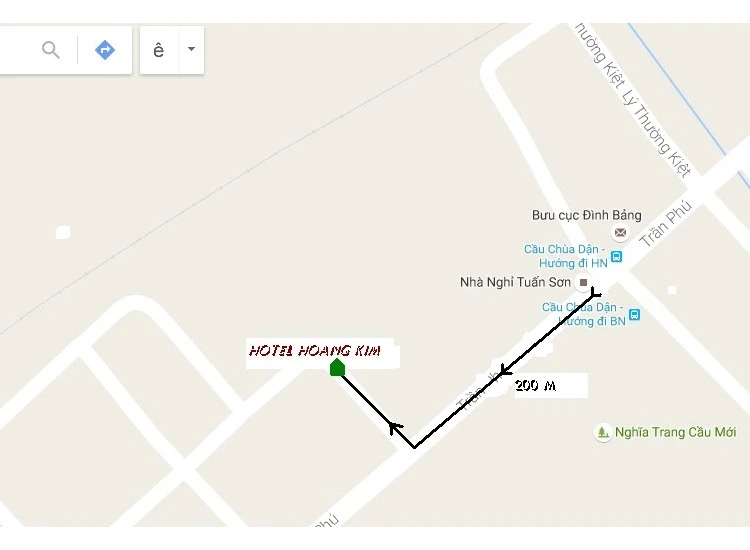
Task: Click the HOTEL HOANG KIM text label
Action: (315, 351)
